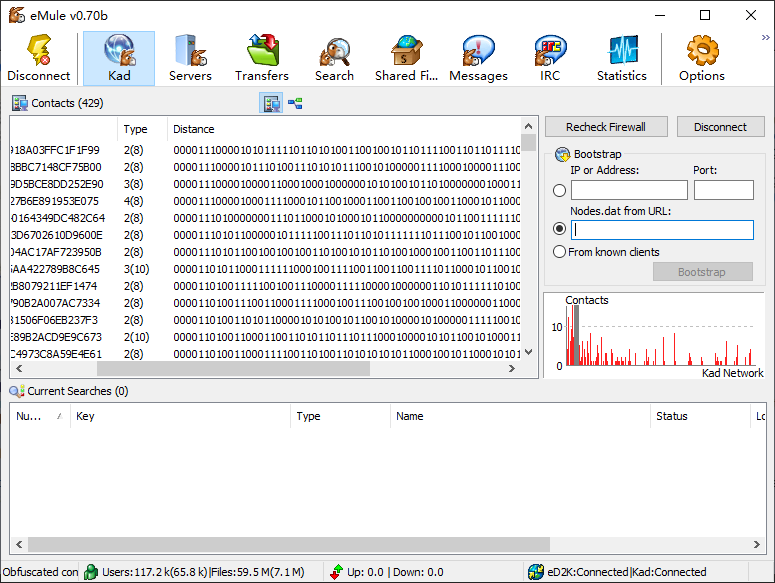Open the Options settings
Image resolution: width=775 pixels, height=583 pixels.
[x=702, y=58]
